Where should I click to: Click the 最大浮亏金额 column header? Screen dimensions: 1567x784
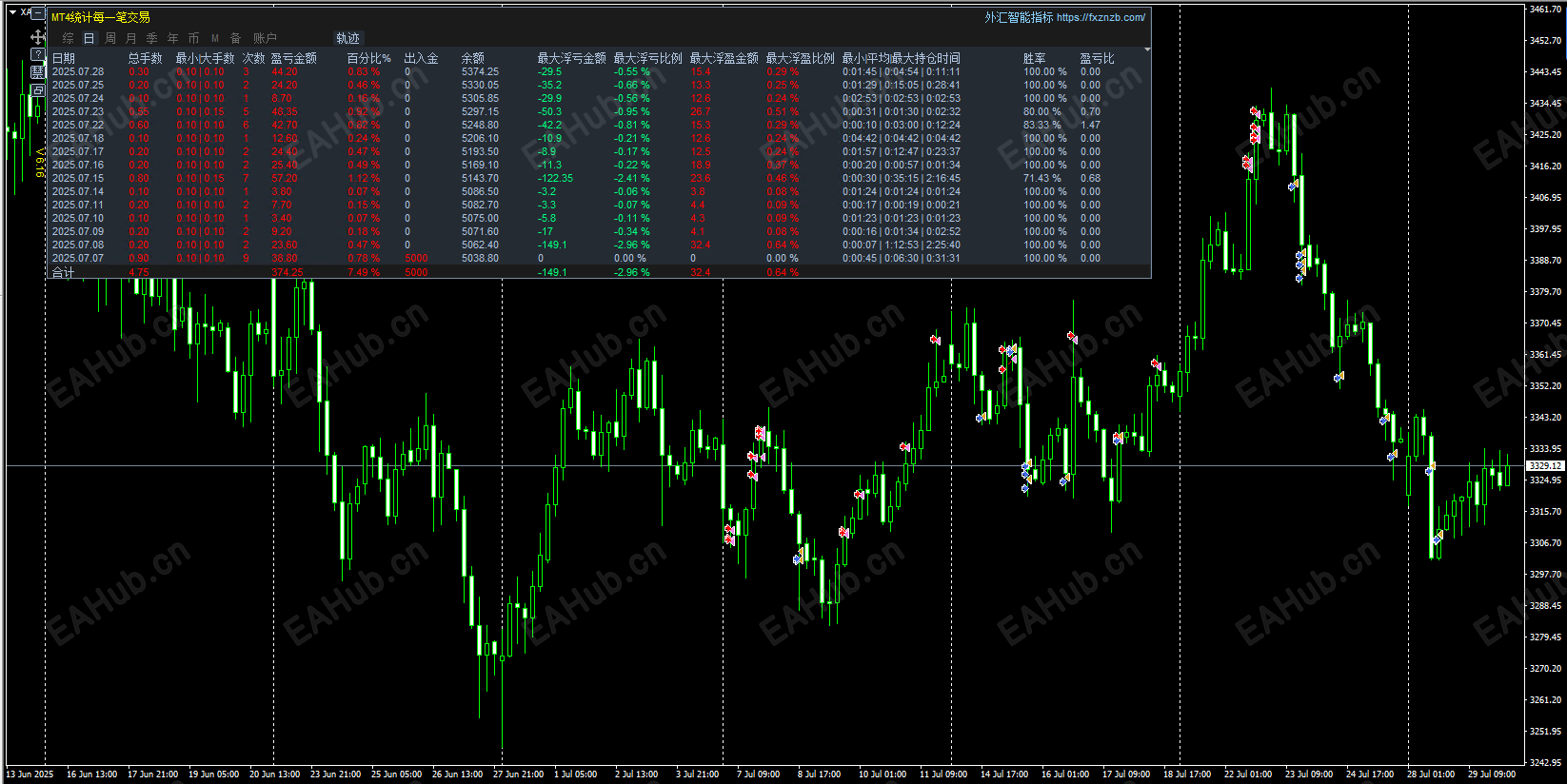tap(572, 58)
